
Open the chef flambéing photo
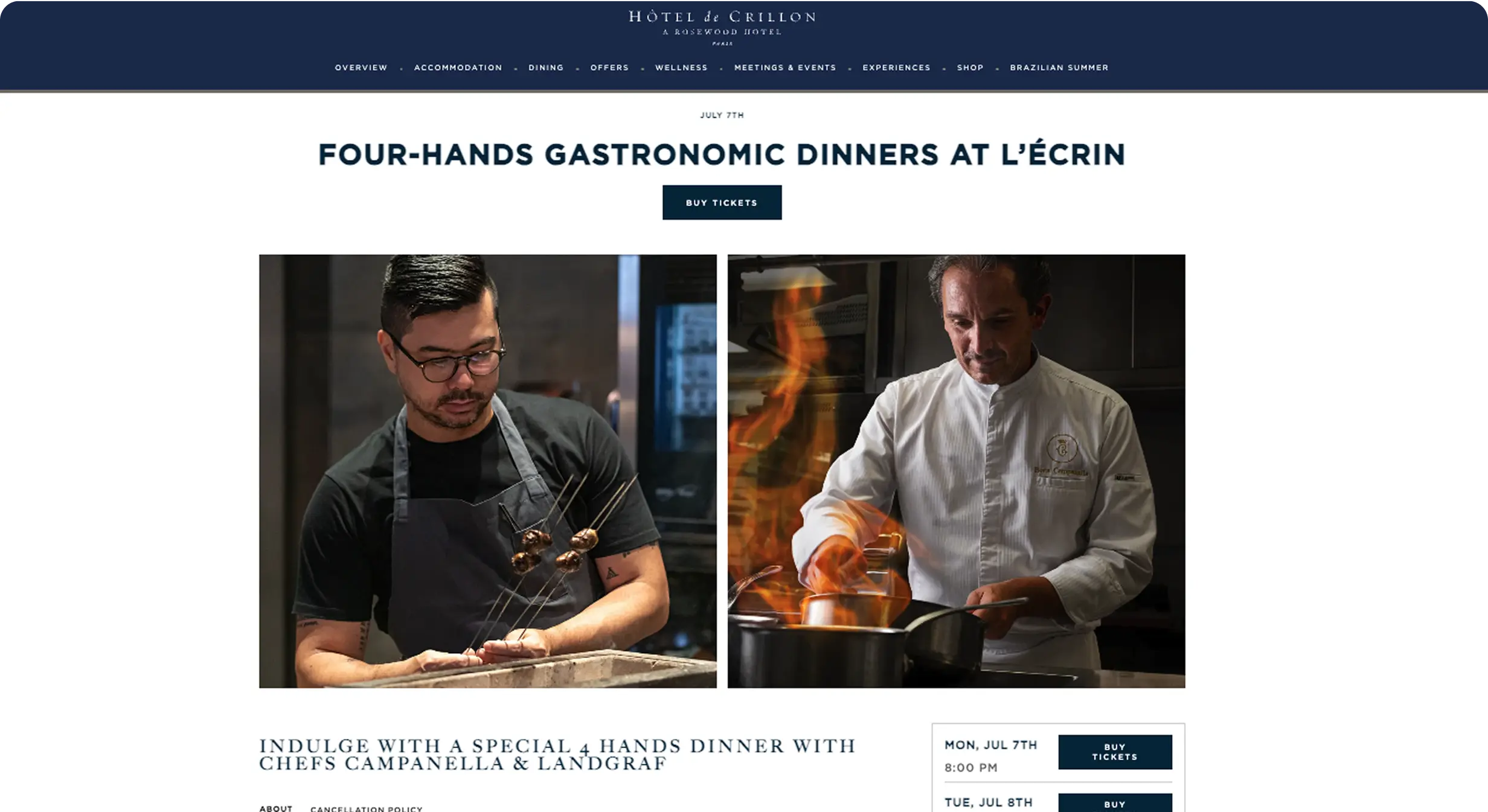point(956,471)
